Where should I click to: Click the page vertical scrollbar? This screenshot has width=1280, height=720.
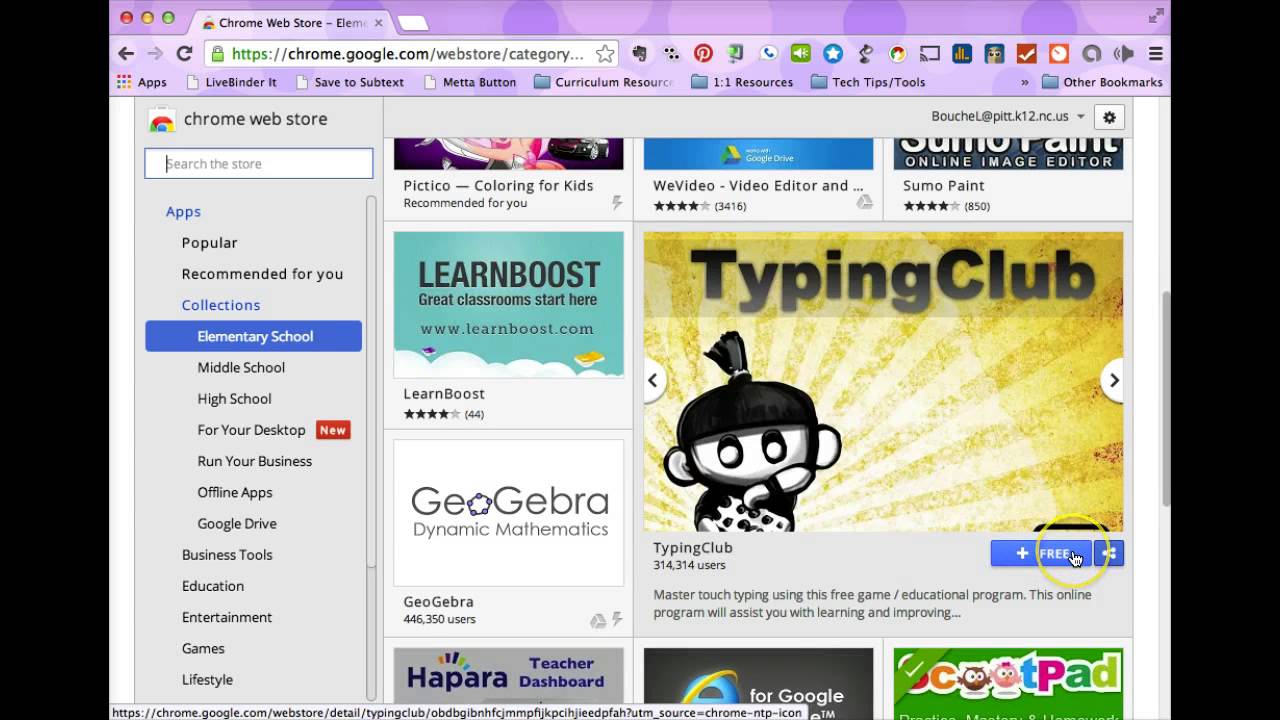(x=1165, y=400)
